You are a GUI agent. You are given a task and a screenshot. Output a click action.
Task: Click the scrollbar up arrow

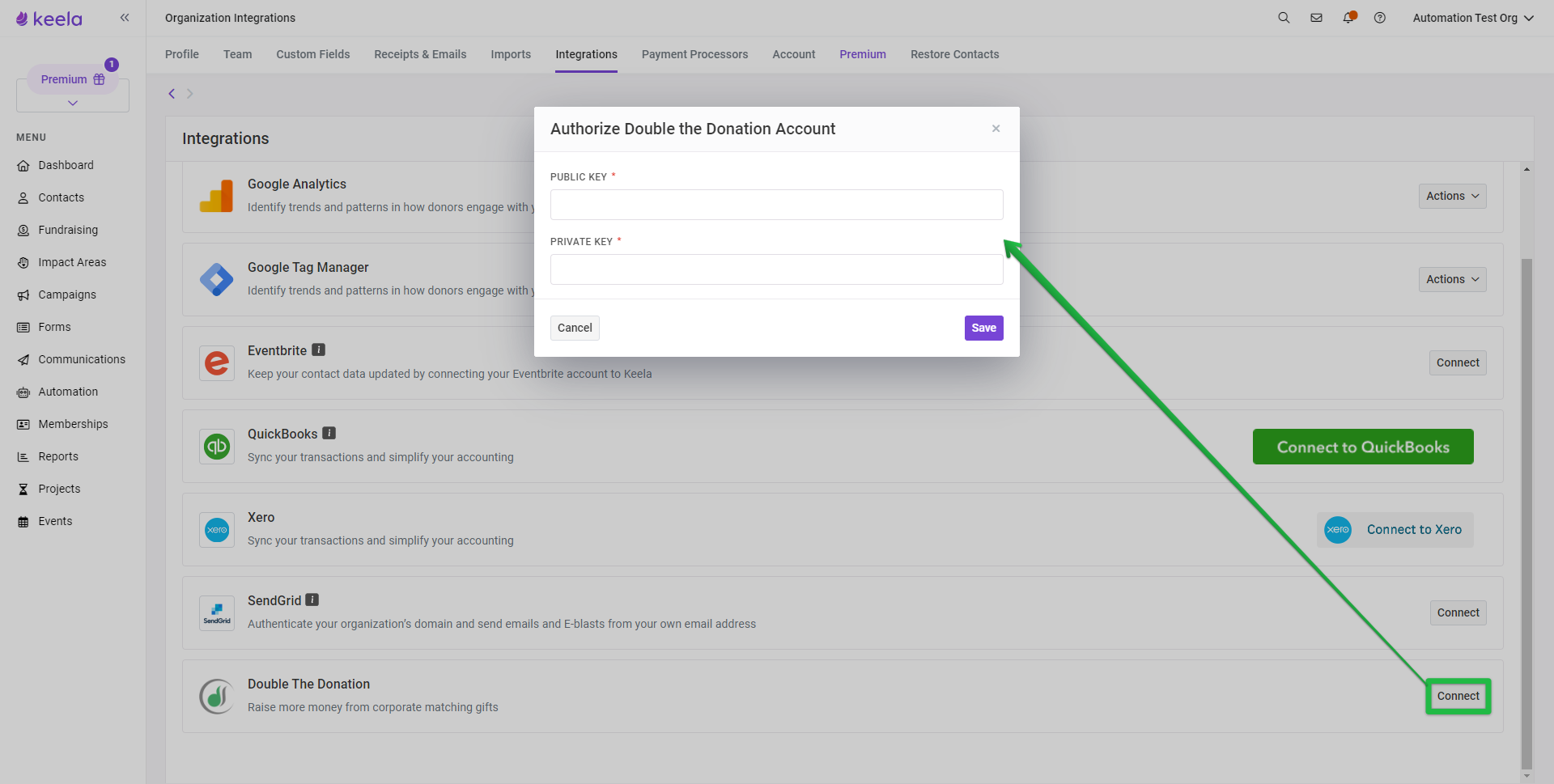1526,169
